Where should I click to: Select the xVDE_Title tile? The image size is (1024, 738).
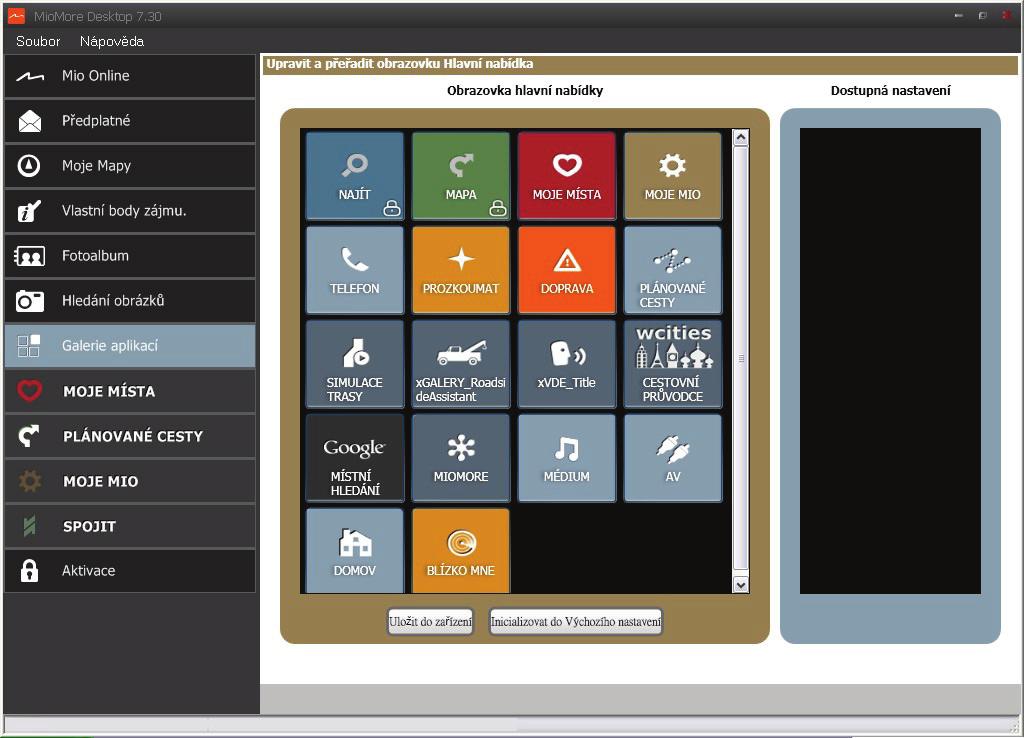pyautogui.click(x=567, y=364)
